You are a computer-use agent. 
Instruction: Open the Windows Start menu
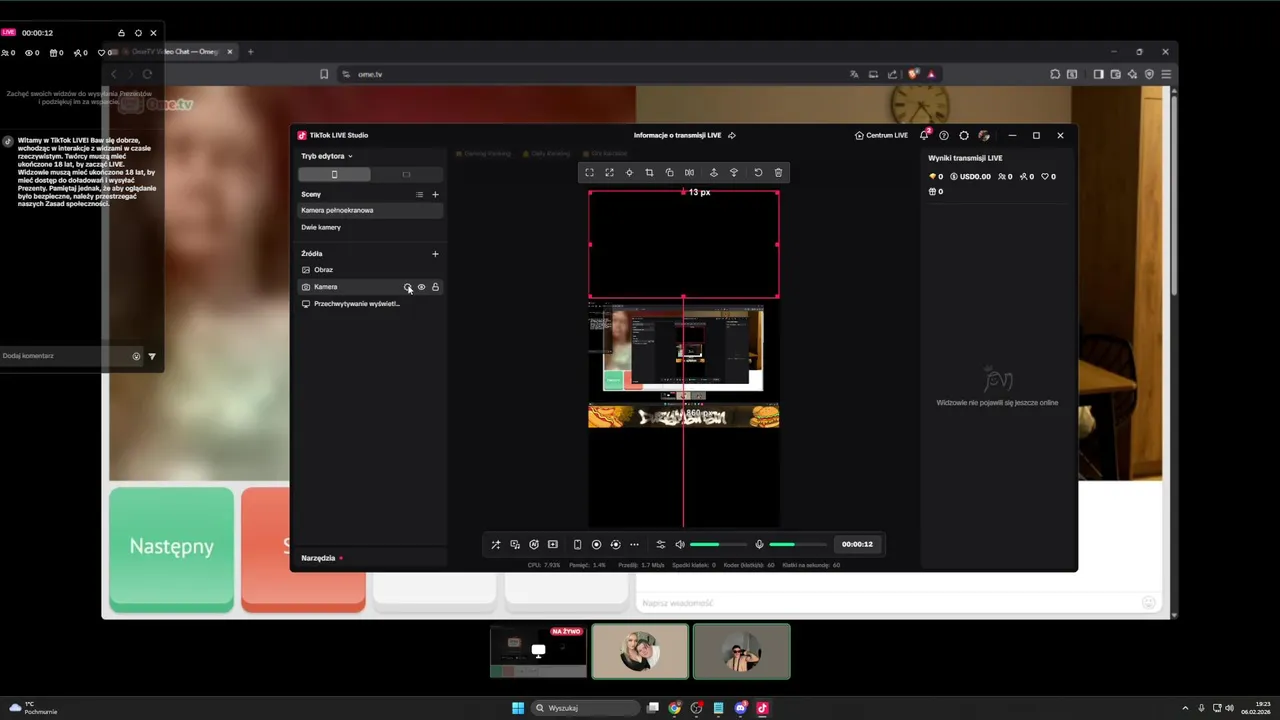[x=518, y=708]
